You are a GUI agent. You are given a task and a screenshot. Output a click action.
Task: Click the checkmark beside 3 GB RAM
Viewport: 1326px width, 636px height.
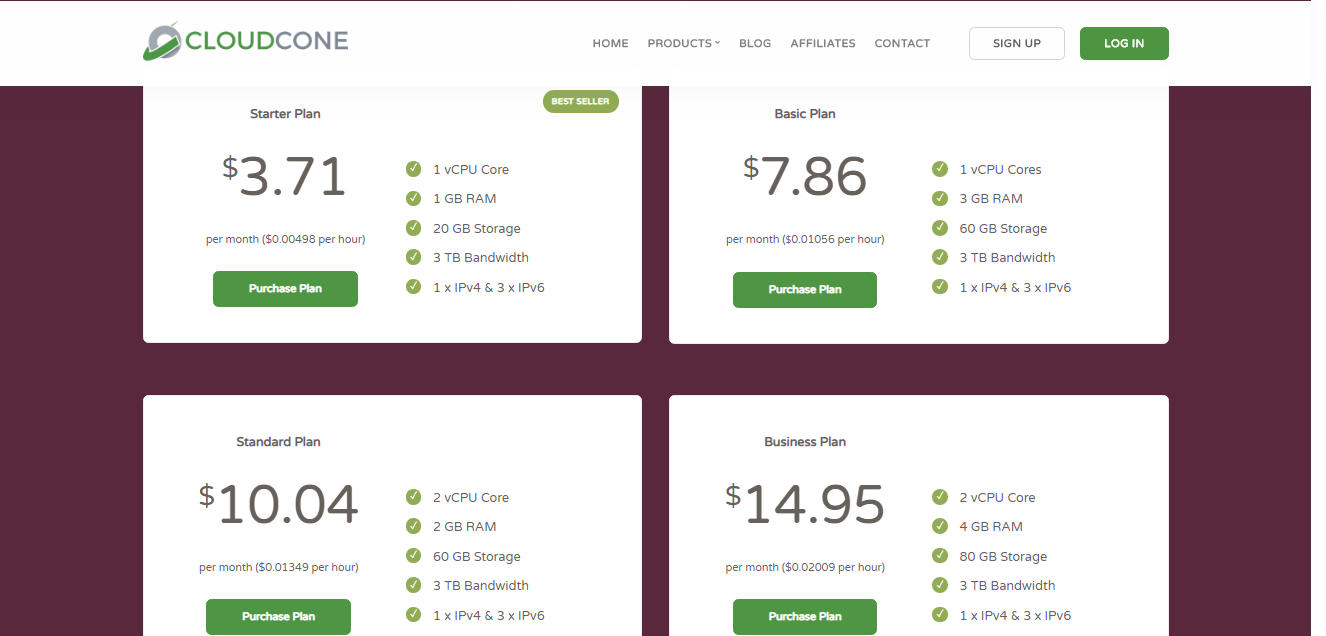(x=940, y=198)
